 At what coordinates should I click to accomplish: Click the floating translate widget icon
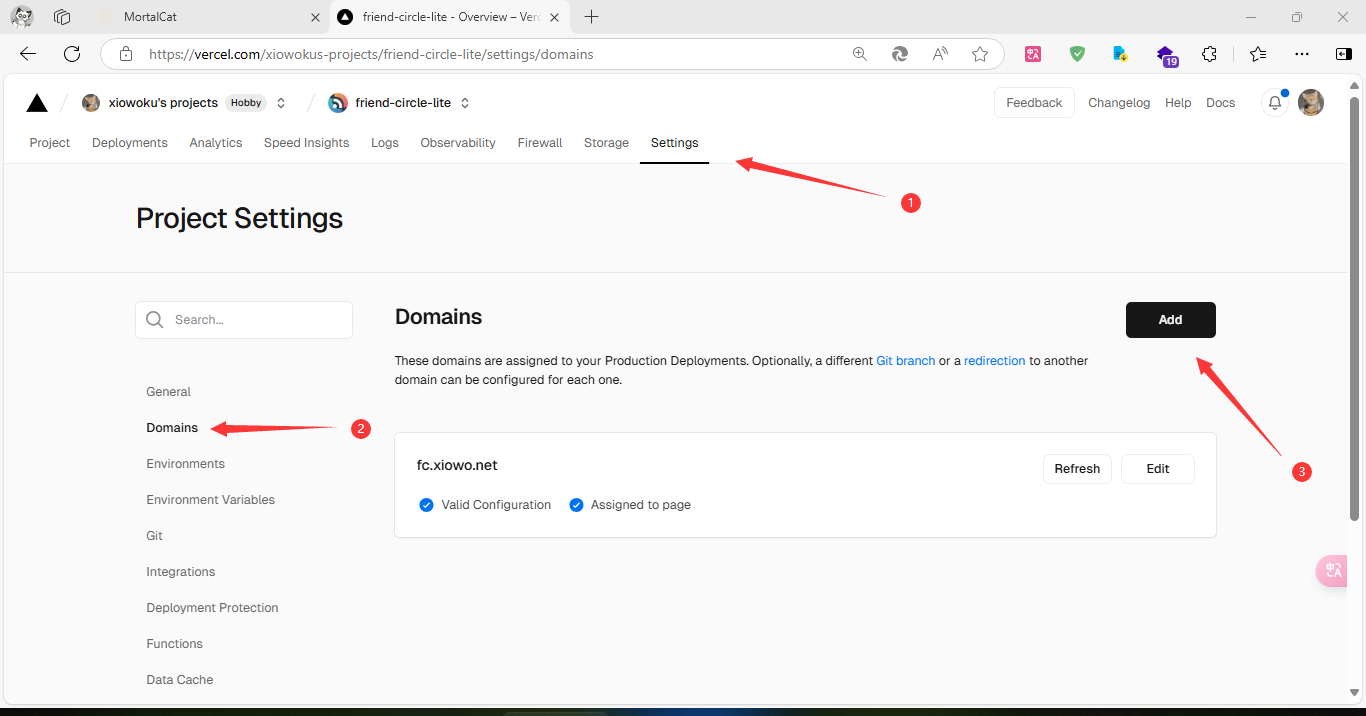[x=1333, y=570]
